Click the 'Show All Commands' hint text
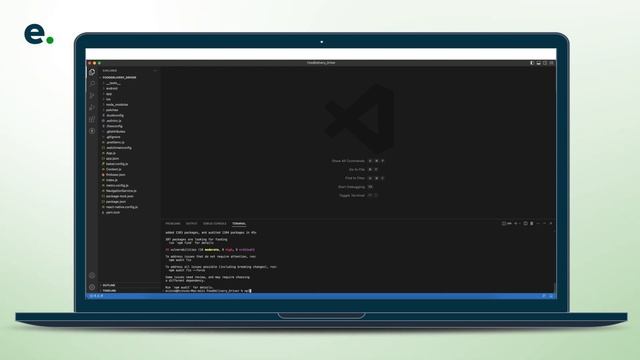This screenshot has width=640, height=360. click(x=348, y=161)
